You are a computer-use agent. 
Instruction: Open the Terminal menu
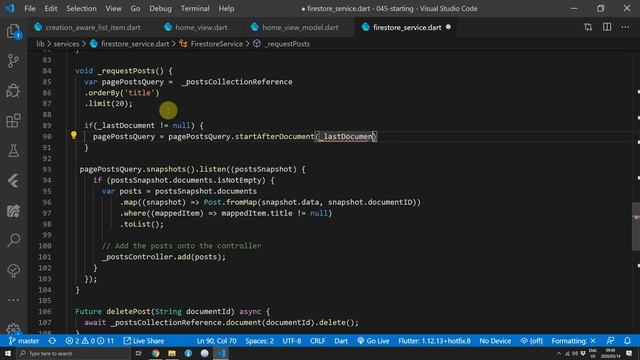tap(195, 8)
